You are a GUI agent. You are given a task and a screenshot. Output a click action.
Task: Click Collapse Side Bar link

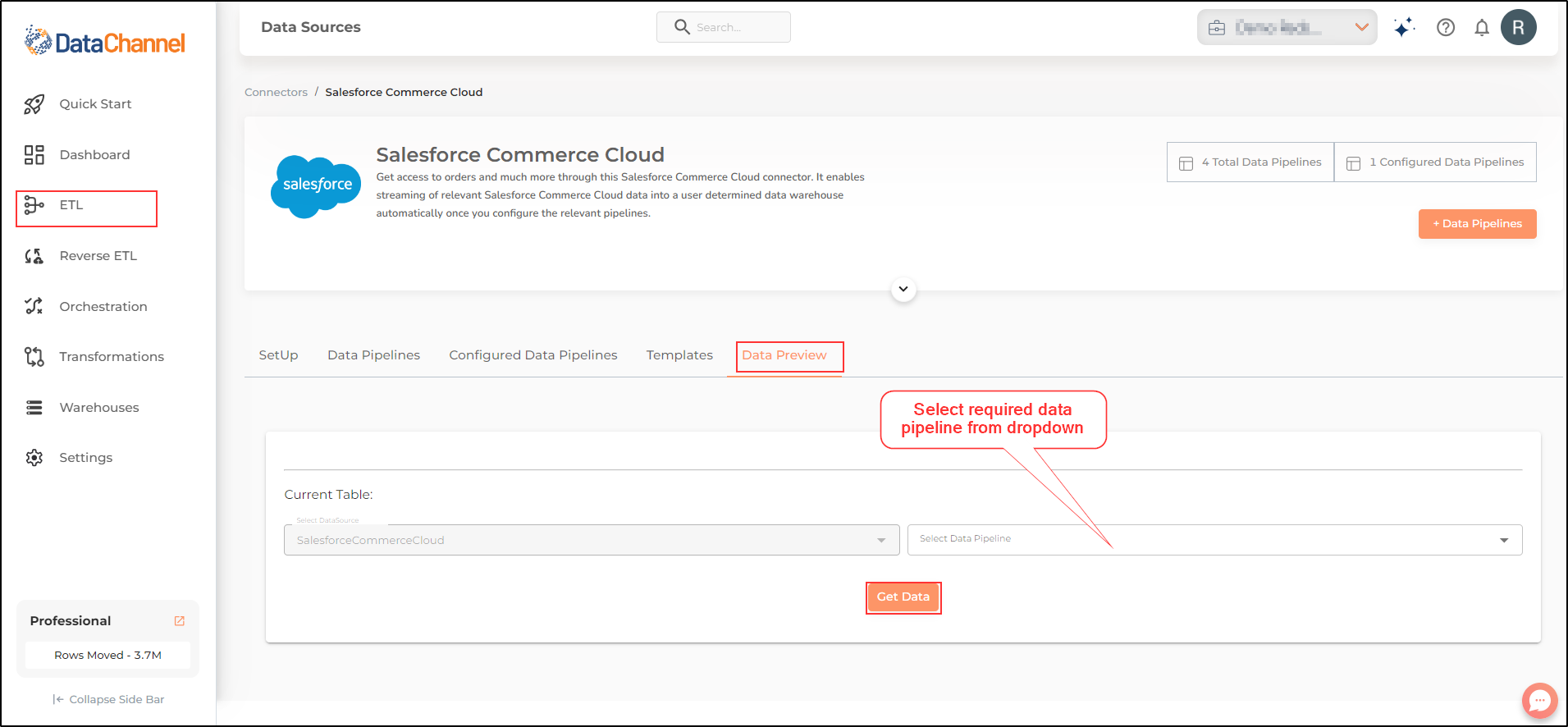tap(108, 700)
